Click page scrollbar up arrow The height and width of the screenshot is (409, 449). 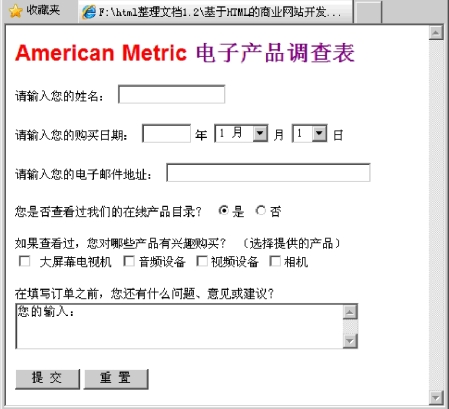pyautogui.click(x=436, y=33)
